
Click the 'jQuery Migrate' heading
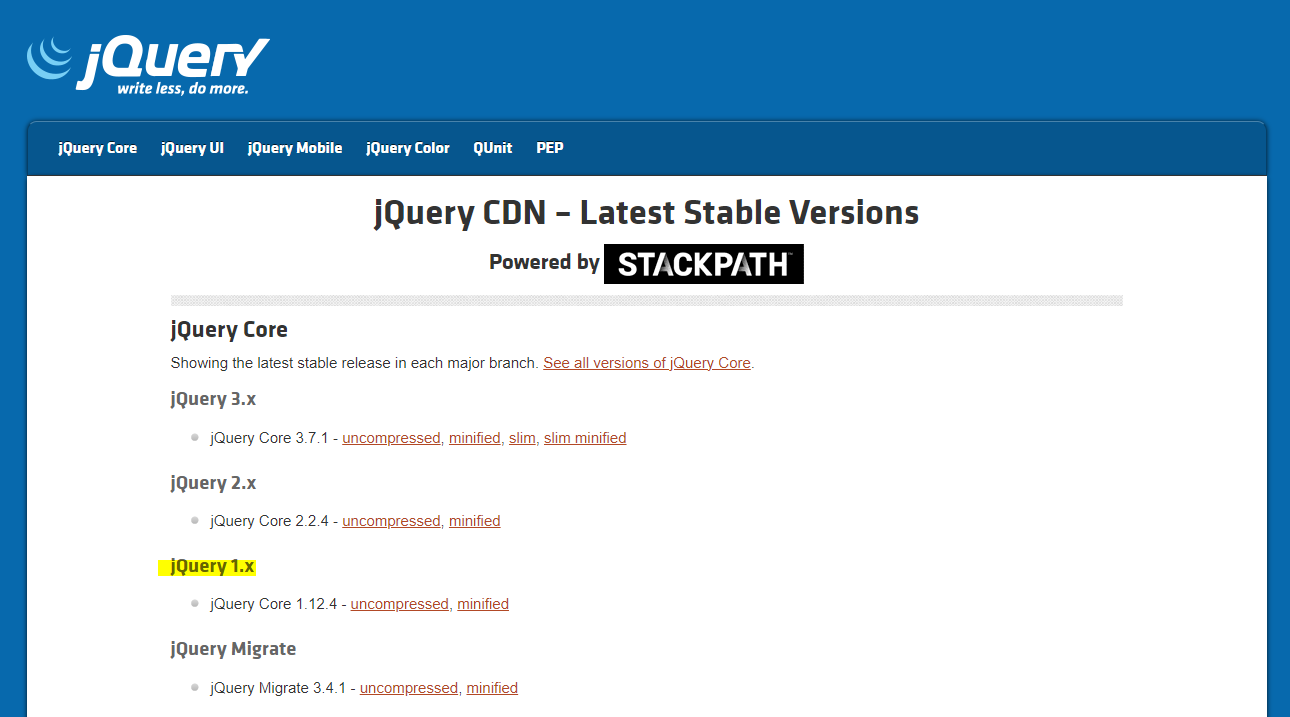233,649
